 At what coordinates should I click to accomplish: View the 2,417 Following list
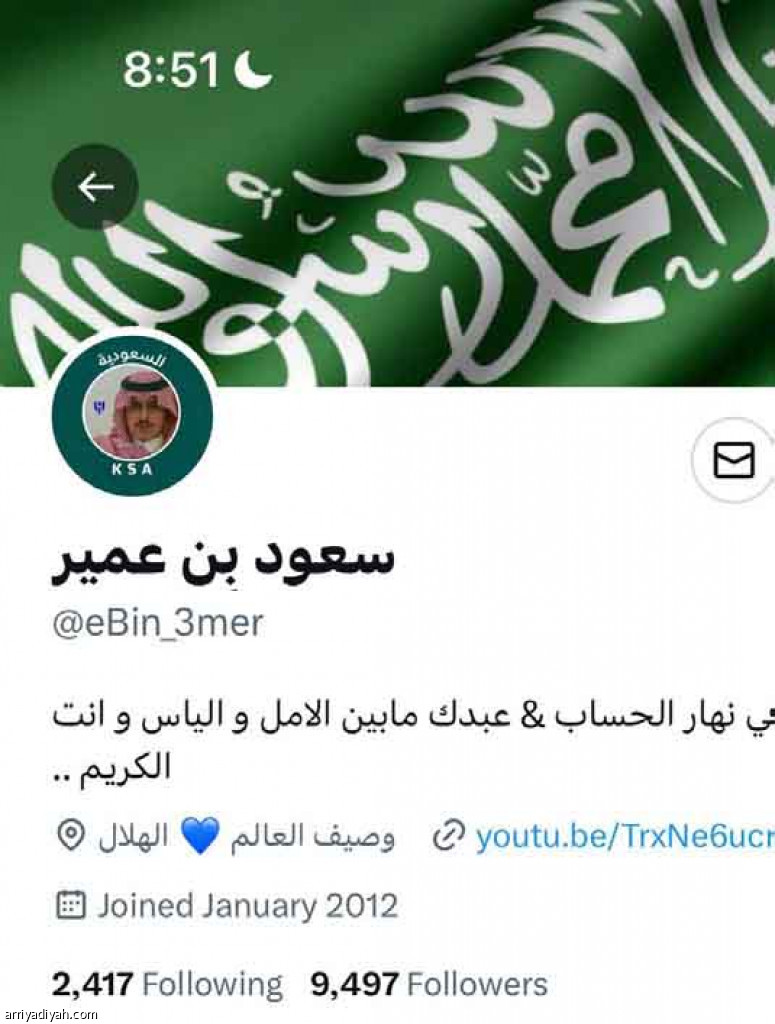point(167,984)
